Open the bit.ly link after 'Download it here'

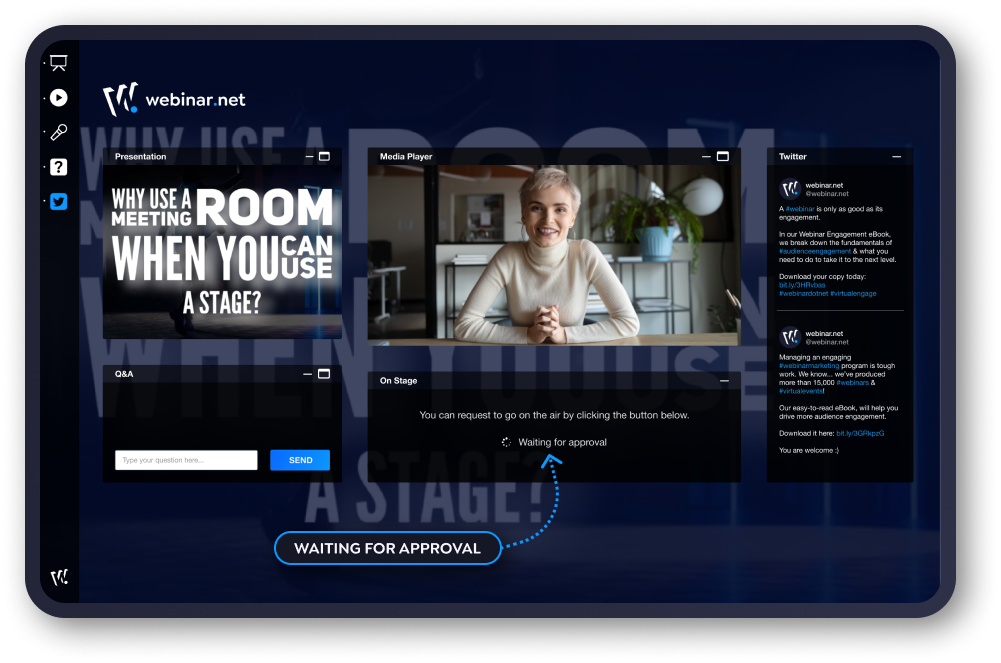pos(861,433)
